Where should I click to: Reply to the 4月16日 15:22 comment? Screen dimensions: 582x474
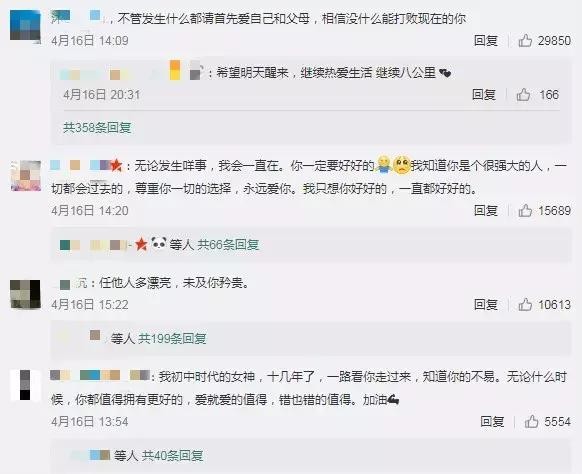click(485, 305)
